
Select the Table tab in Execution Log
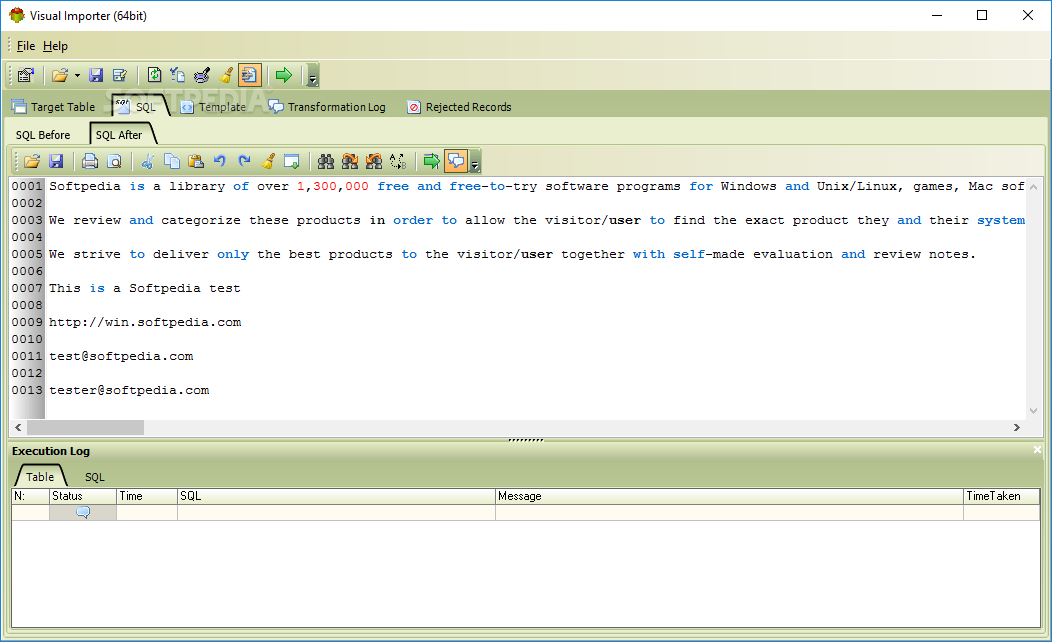pyautogui.click(x=40, y=477)
